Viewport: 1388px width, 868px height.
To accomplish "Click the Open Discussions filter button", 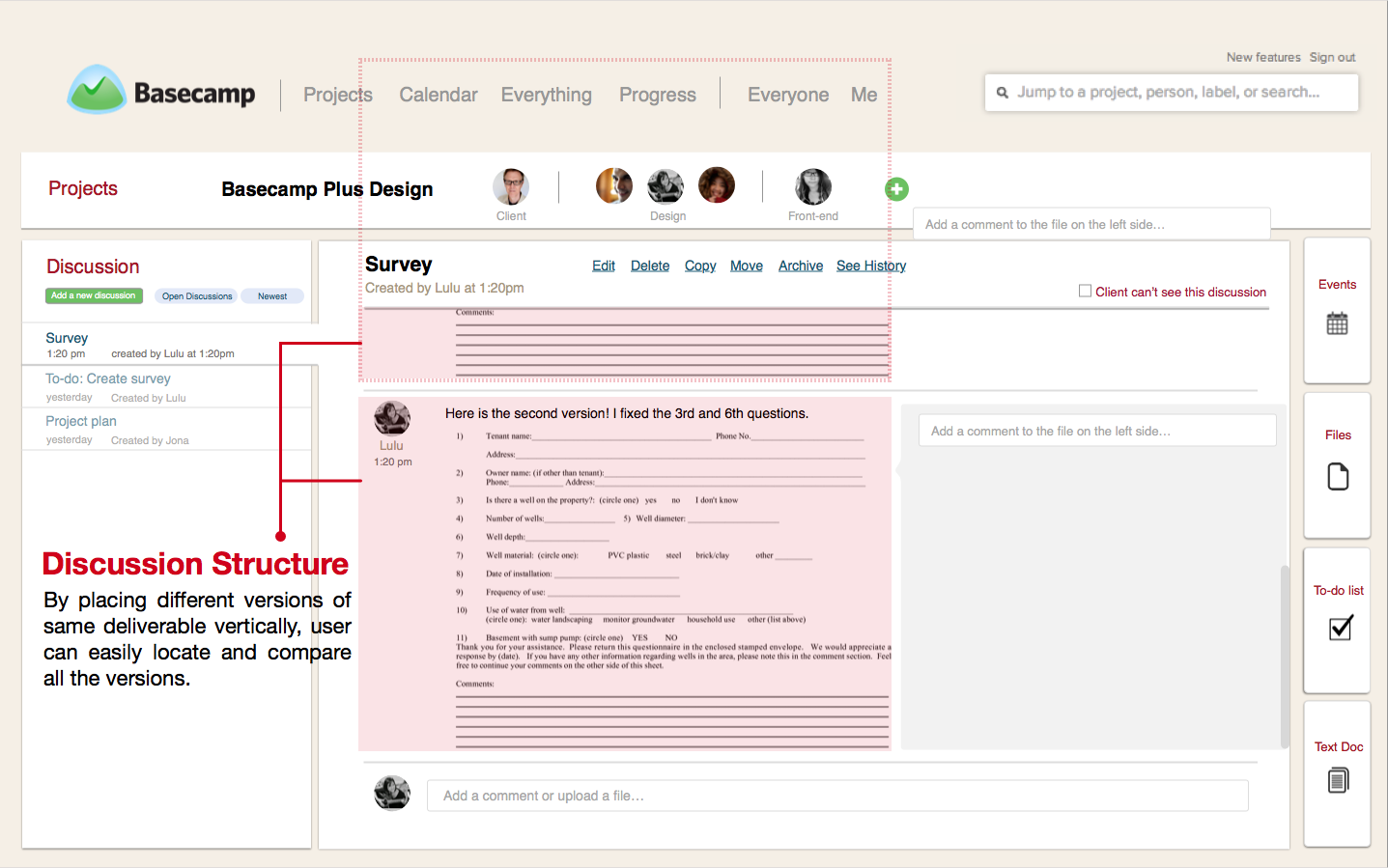I will coord(197,296).
